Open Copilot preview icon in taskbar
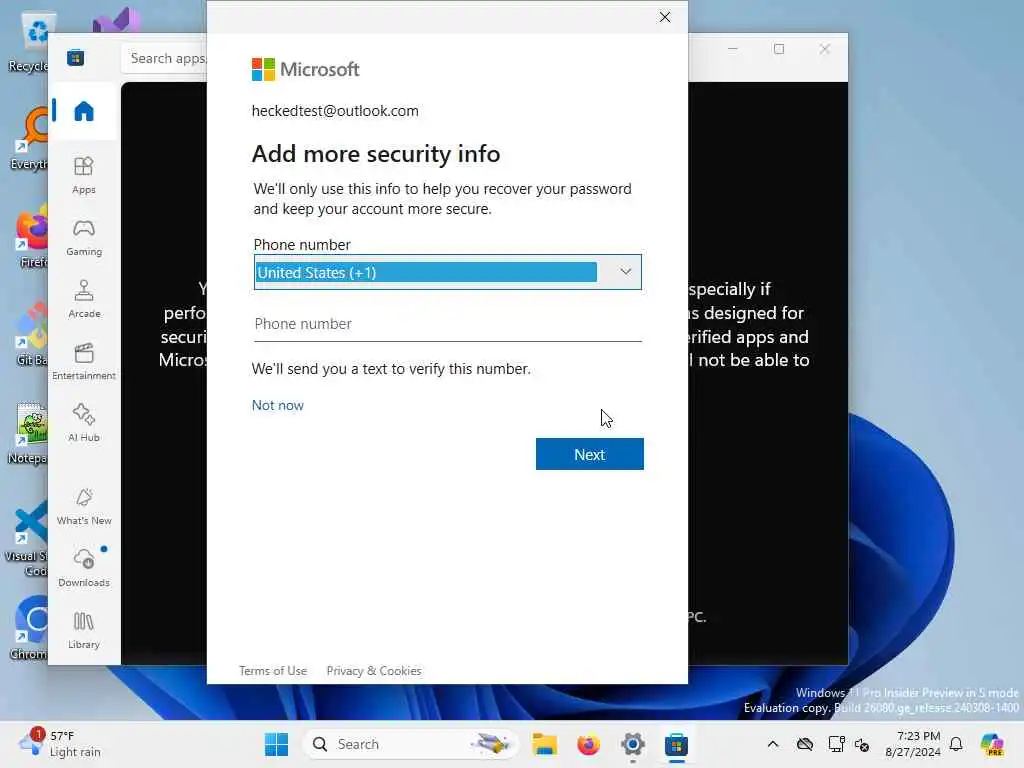 pyautogui.click(x=992, y=744)
